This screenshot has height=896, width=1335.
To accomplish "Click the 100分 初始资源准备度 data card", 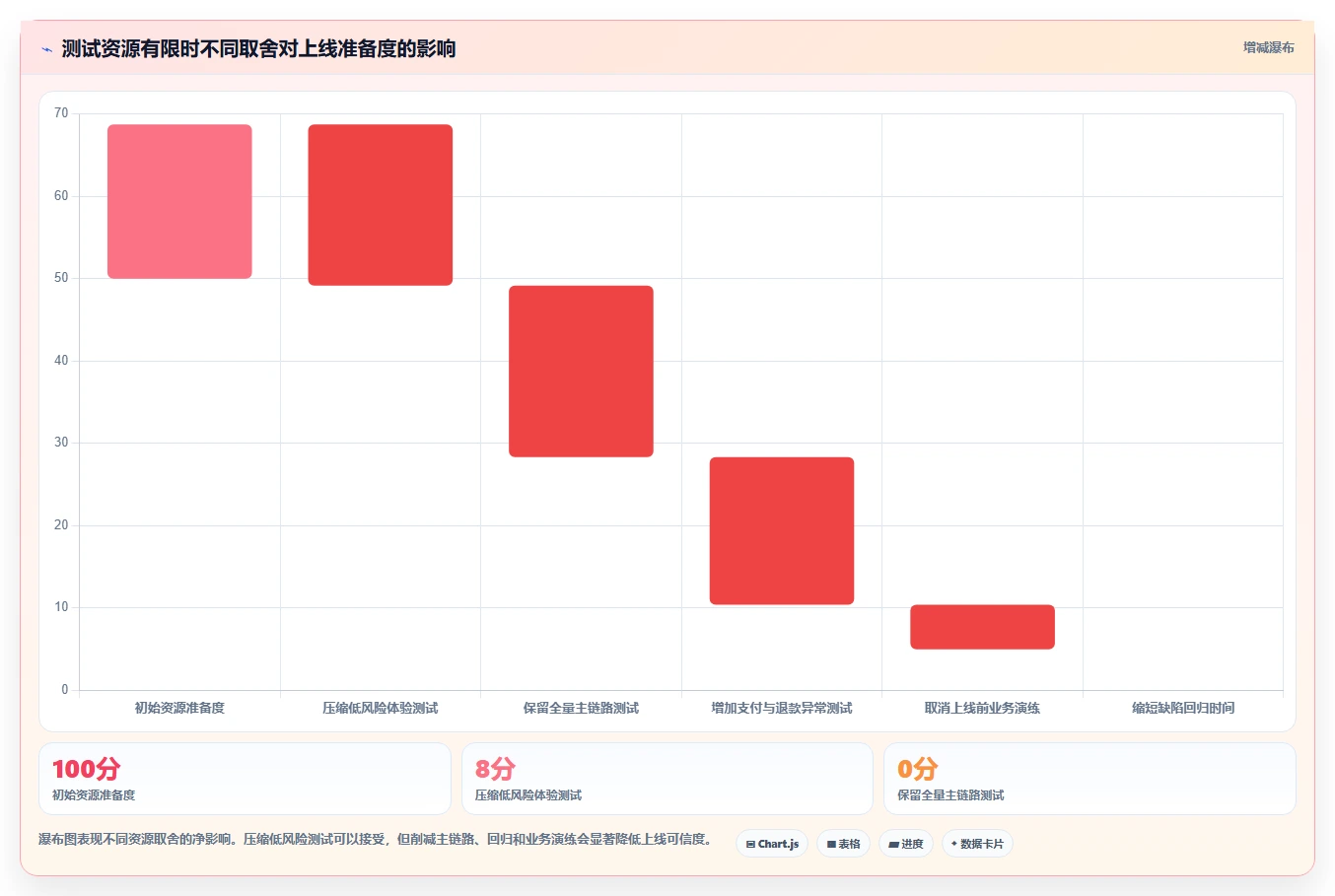I will [245, 779].
